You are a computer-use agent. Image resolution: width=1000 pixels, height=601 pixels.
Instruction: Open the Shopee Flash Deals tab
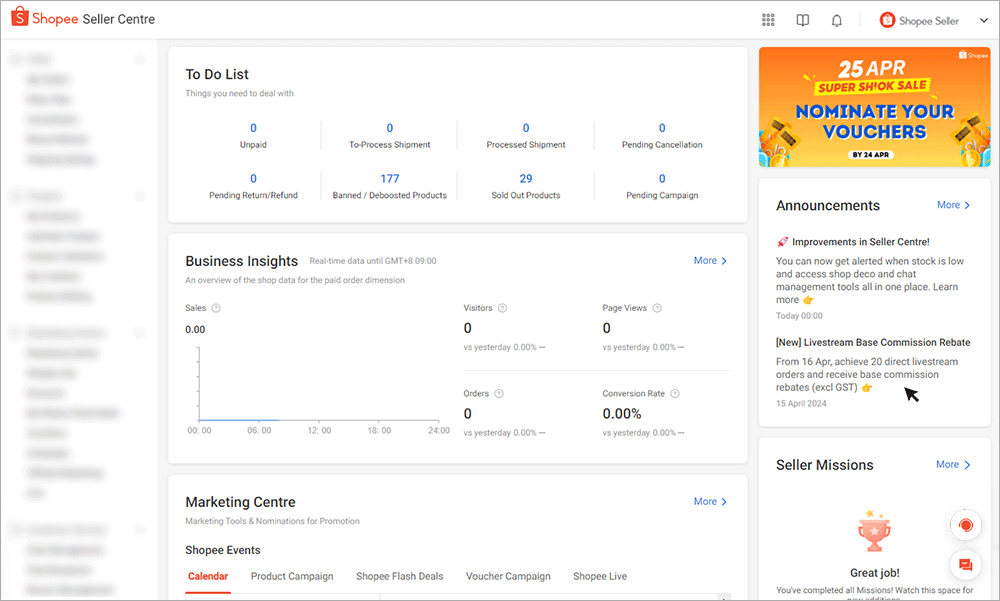[399, 576]
